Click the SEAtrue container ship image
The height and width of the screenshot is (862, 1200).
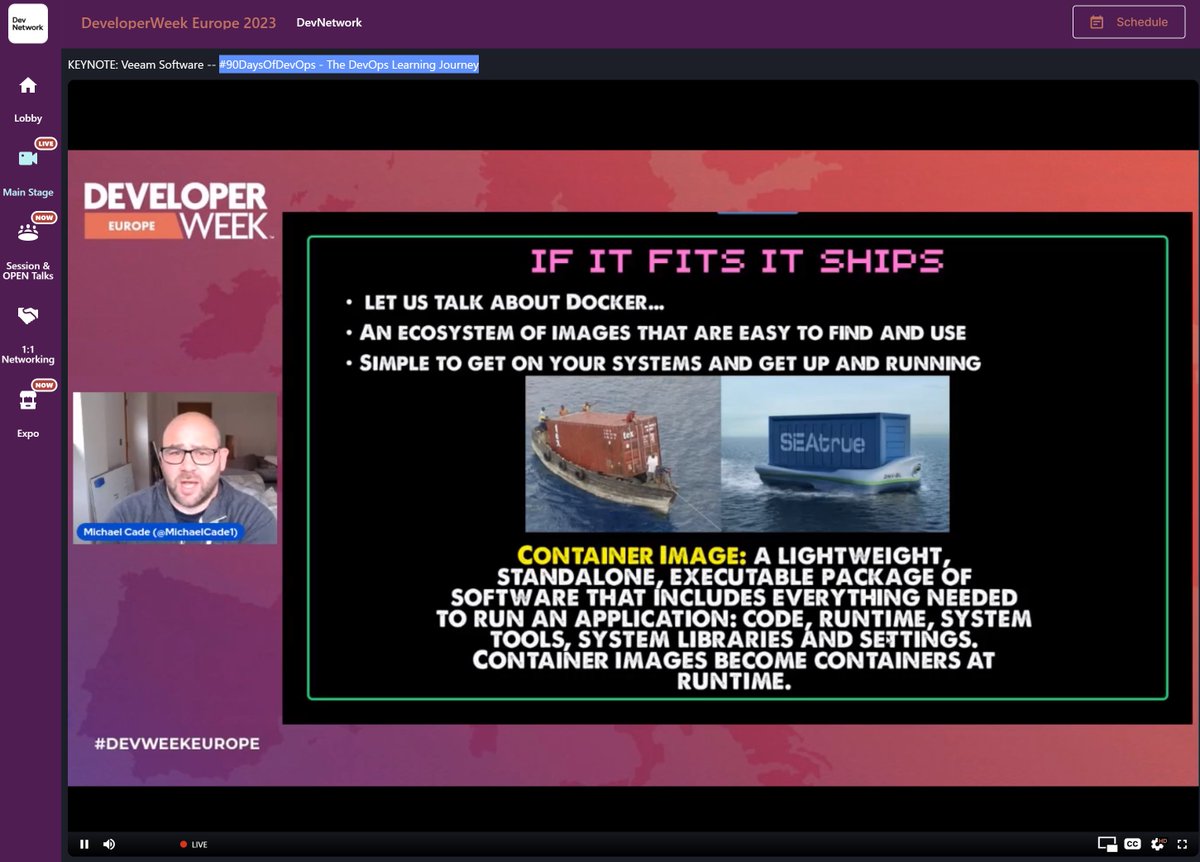[x=835, y=454]
